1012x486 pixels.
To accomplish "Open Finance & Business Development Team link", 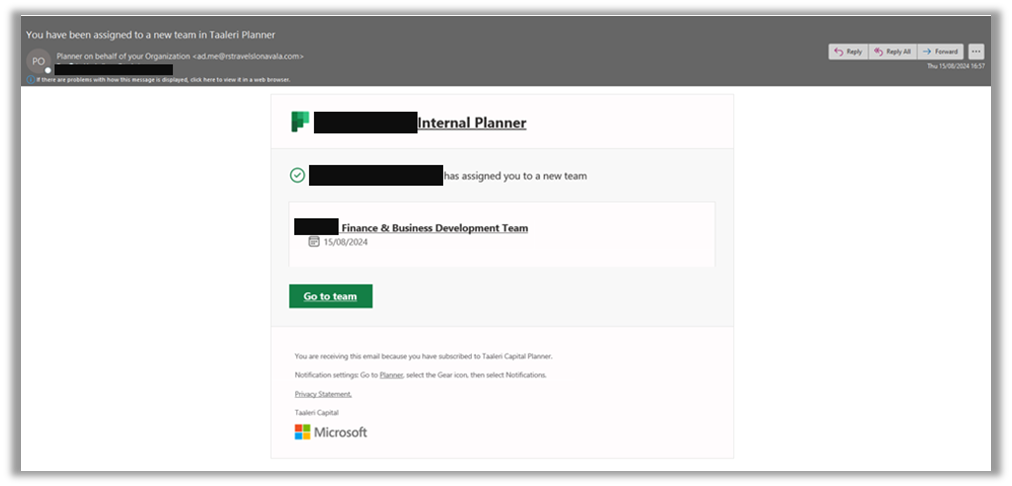I will (434, 228).
